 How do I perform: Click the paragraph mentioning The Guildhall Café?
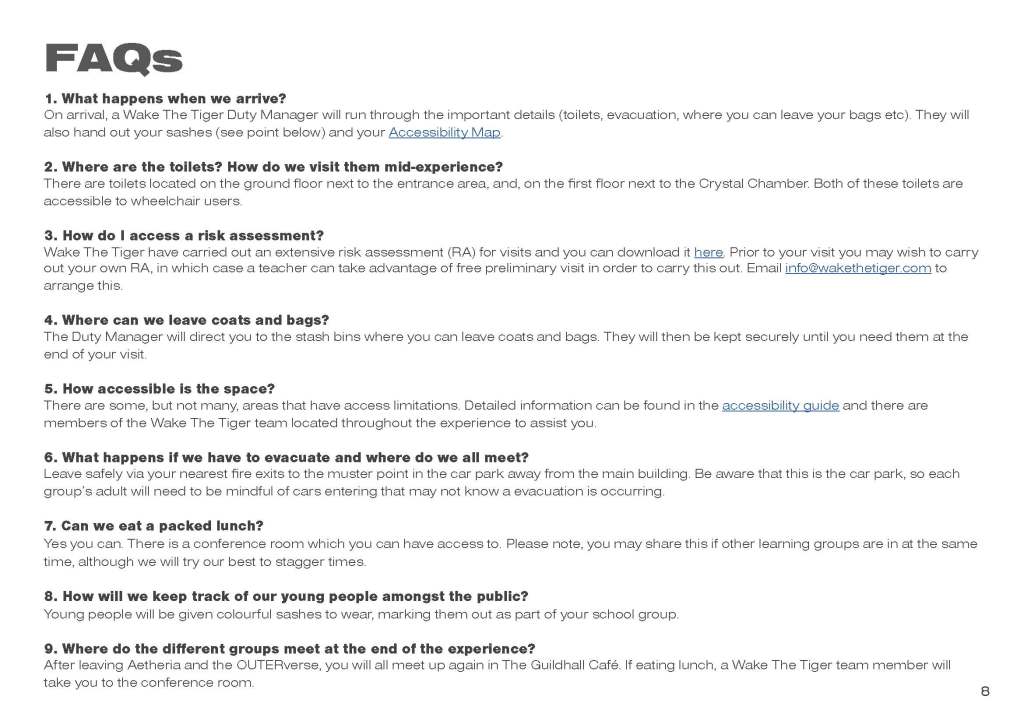coord(497,673)
